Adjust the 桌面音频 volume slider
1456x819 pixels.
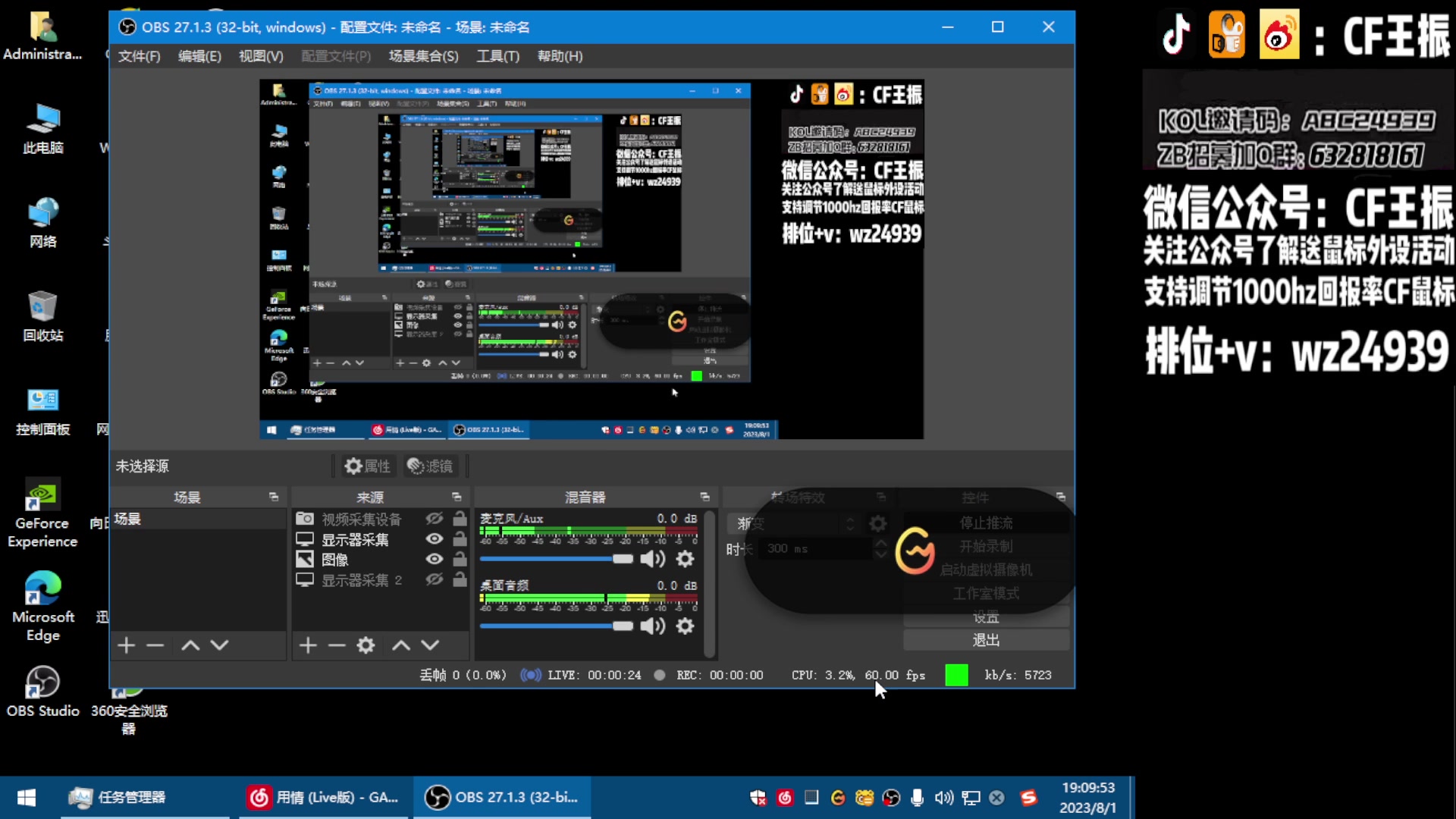coord(556,626)
